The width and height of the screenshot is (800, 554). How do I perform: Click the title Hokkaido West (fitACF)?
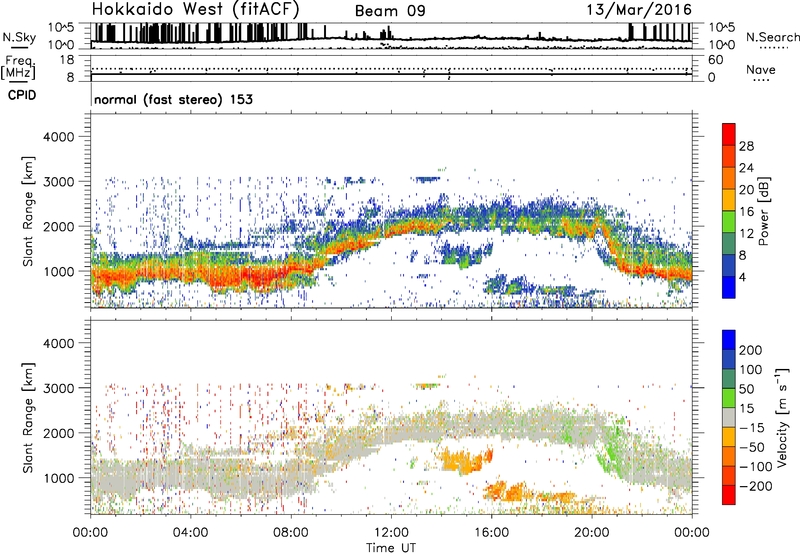coord(195,9)
